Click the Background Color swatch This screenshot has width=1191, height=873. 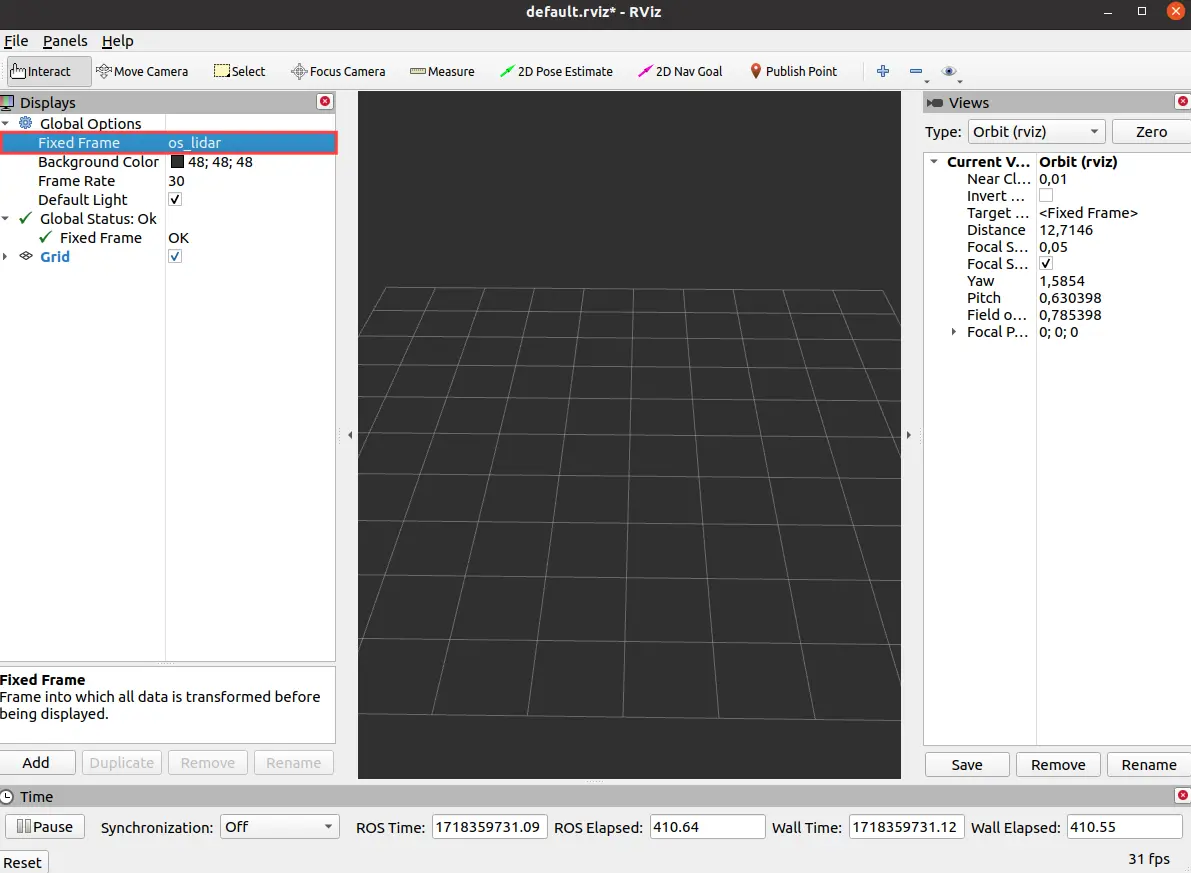[177, 162]
